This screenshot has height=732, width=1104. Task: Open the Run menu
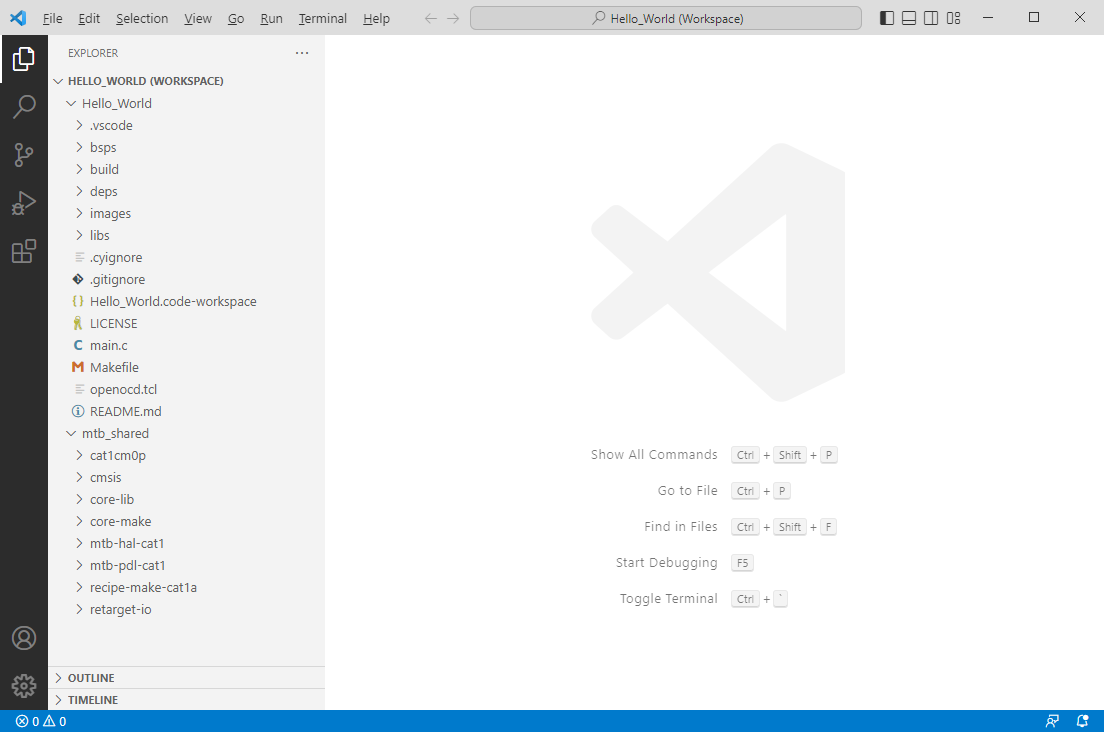click(271, 18)
